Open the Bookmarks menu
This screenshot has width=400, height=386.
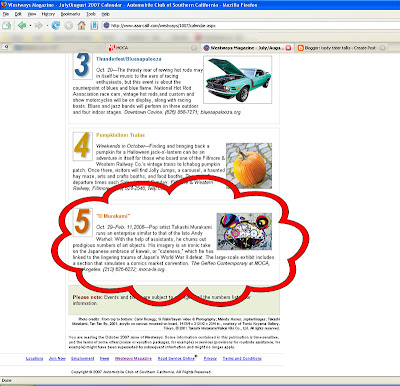[70, 14]
